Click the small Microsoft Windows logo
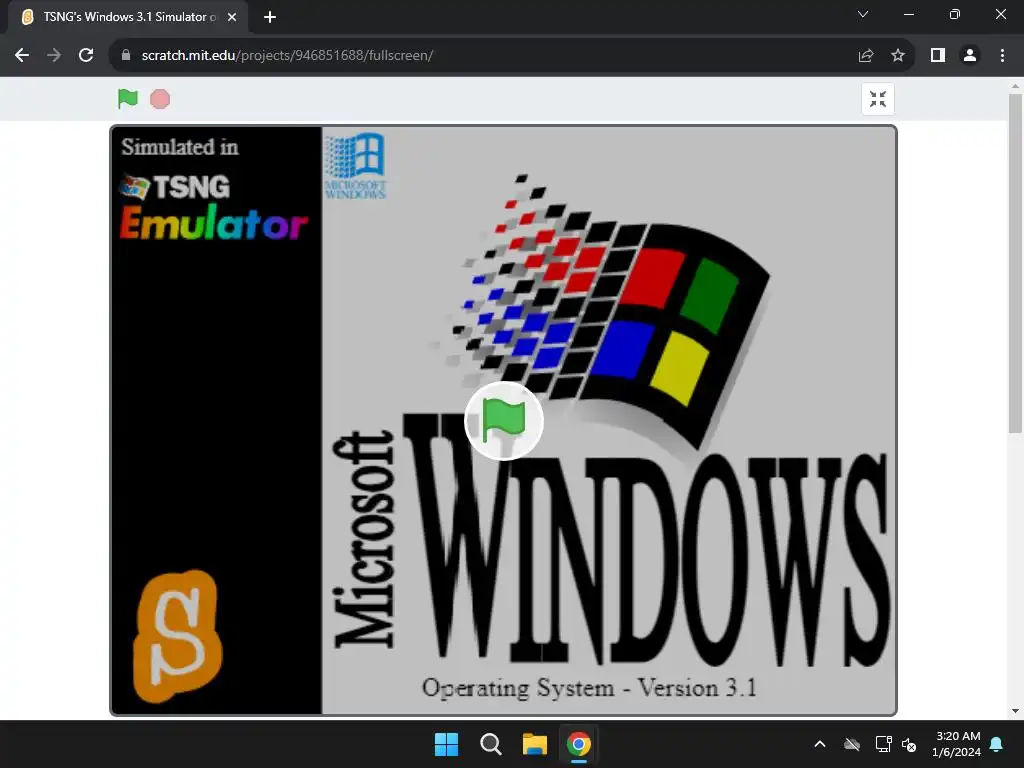The width and height of the screenshot is (1024, 768). click(355, 166)
